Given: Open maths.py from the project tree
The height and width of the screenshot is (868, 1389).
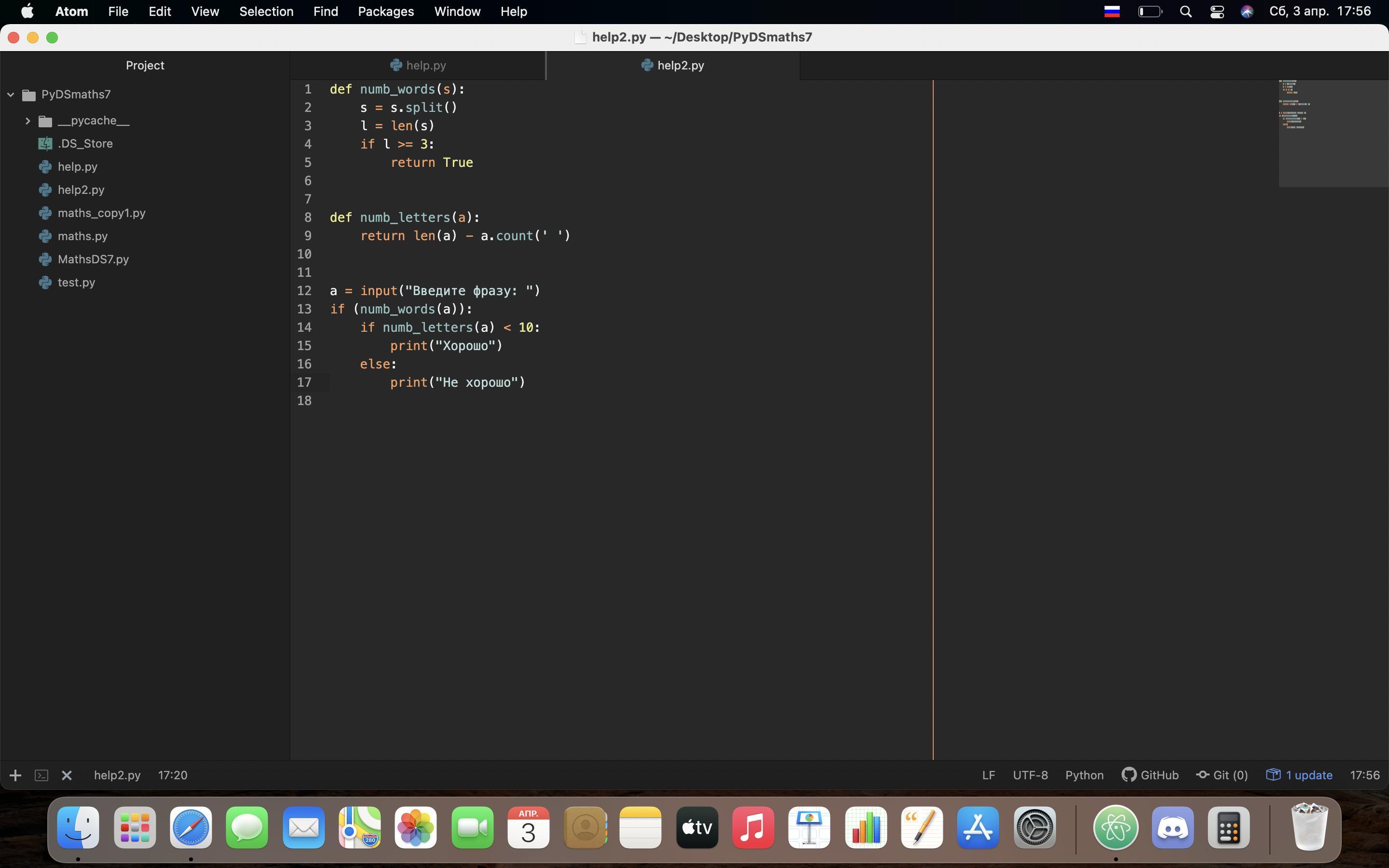Looking at the screenshot, I should coord(82,236).
